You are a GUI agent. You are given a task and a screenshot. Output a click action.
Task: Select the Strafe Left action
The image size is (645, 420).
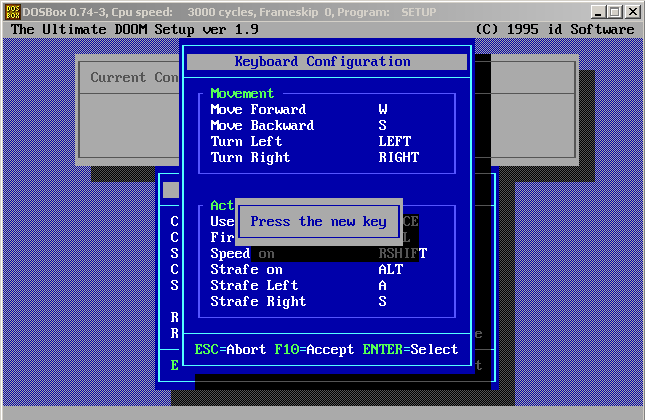click(x=254, y=285)
